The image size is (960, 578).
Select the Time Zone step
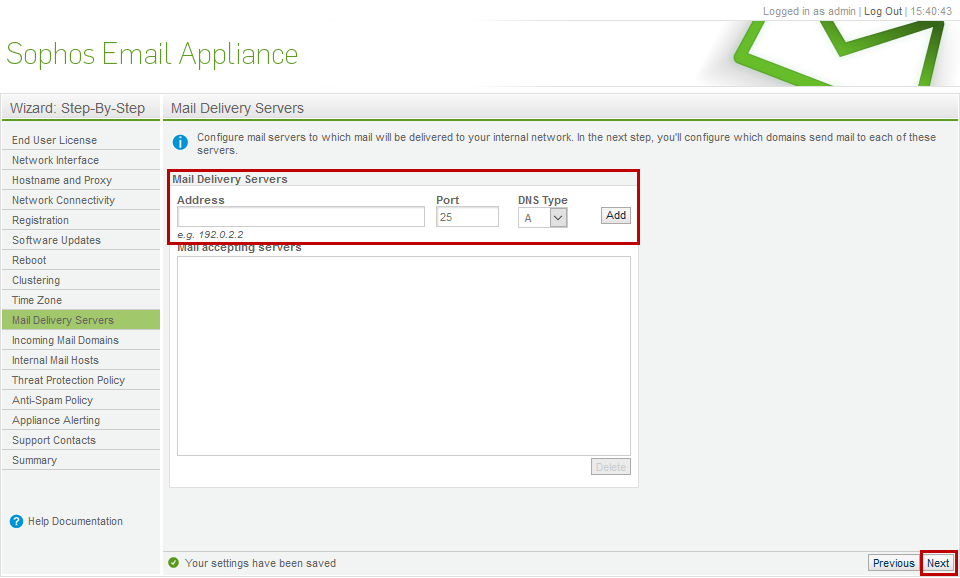[x=81, y=301]
